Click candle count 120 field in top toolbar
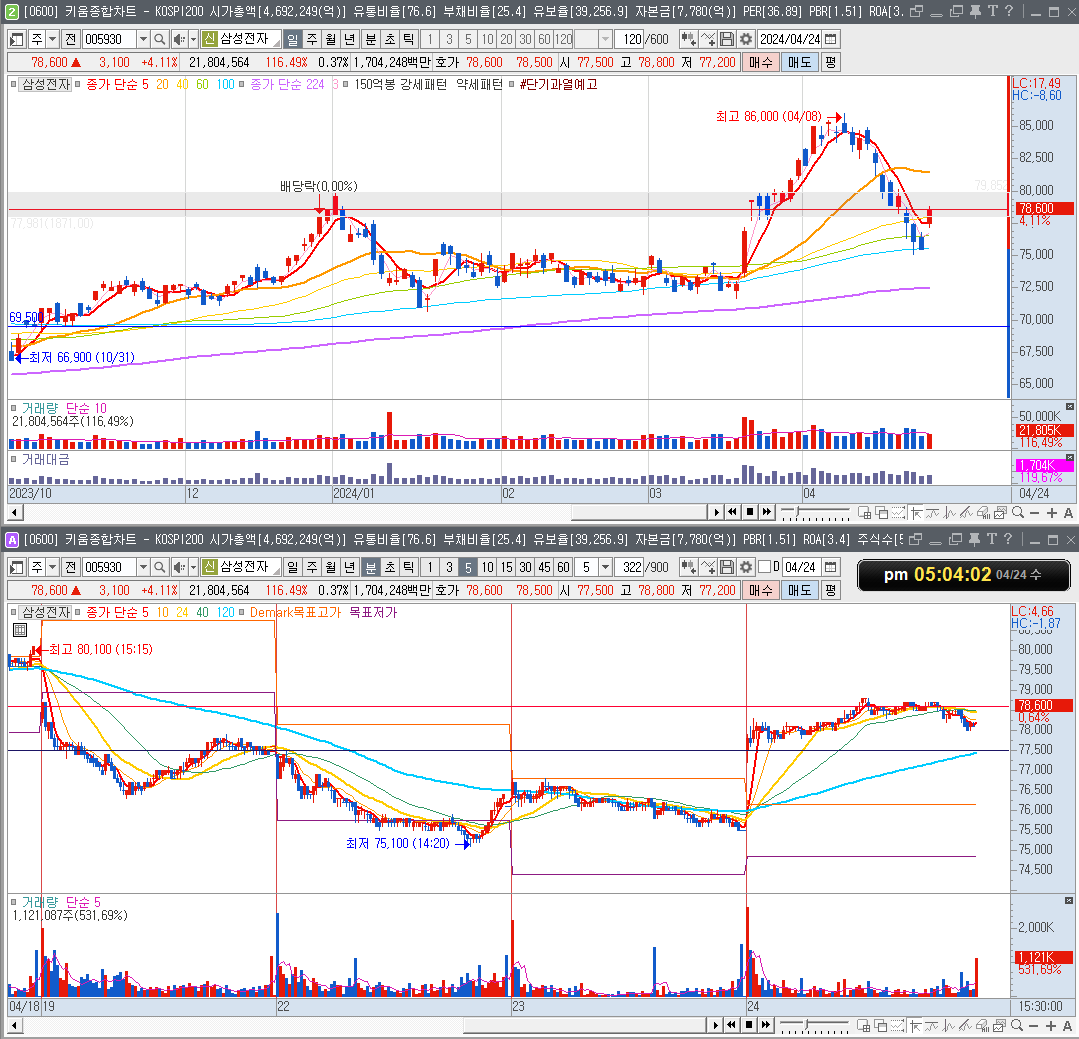Viewport: 1079px width, 1039px height. (x=629, y=39)
